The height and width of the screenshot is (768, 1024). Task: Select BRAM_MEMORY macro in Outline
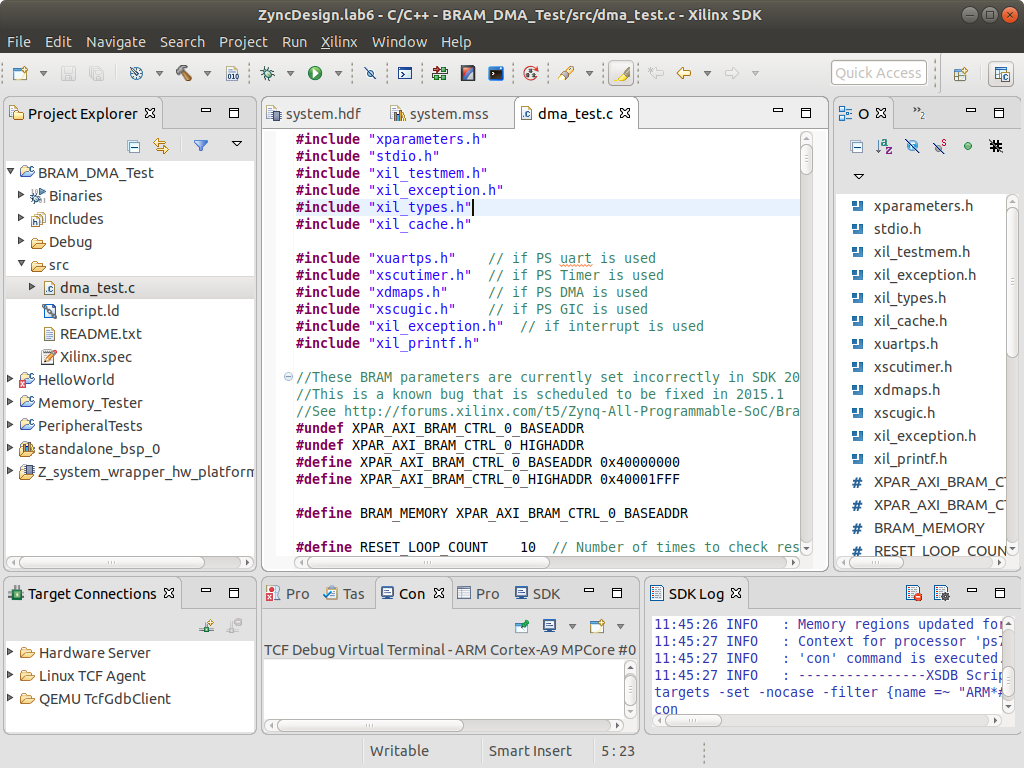tap(929, 528)
